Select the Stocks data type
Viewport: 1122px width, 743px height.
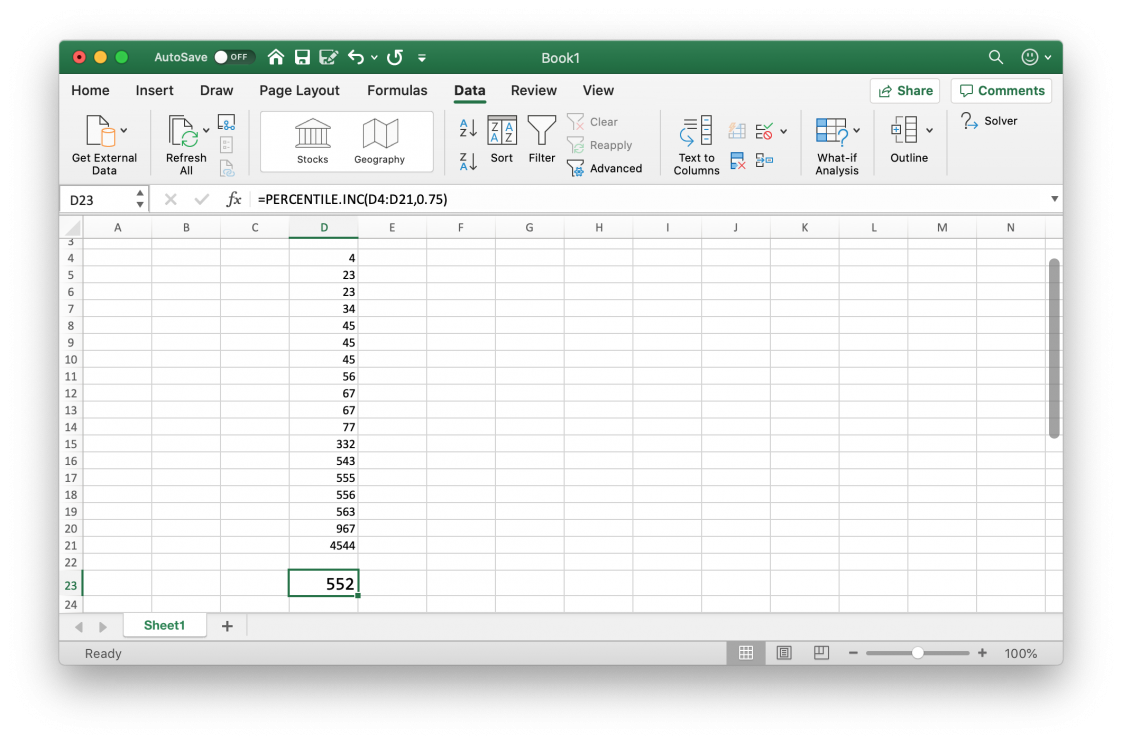tap(312, 140)
